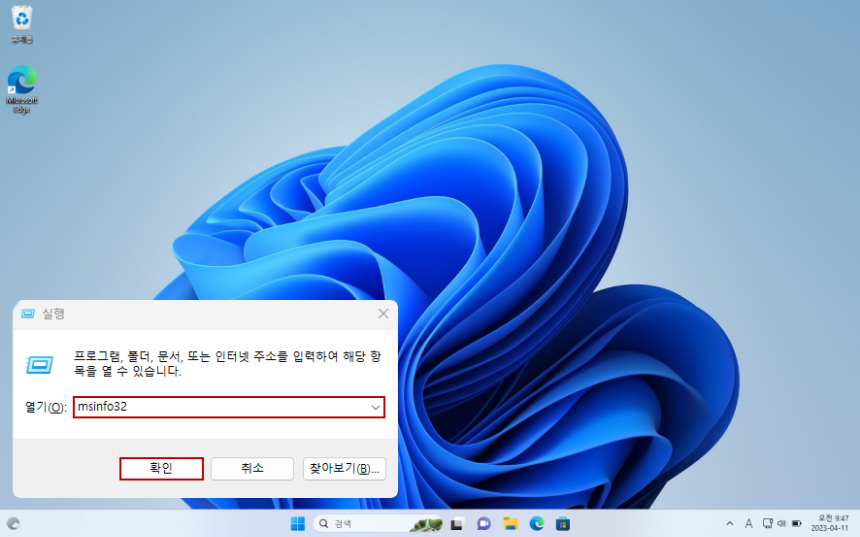
Task: Click the 확인 button in Run dialog
Action: pos(161,468)
